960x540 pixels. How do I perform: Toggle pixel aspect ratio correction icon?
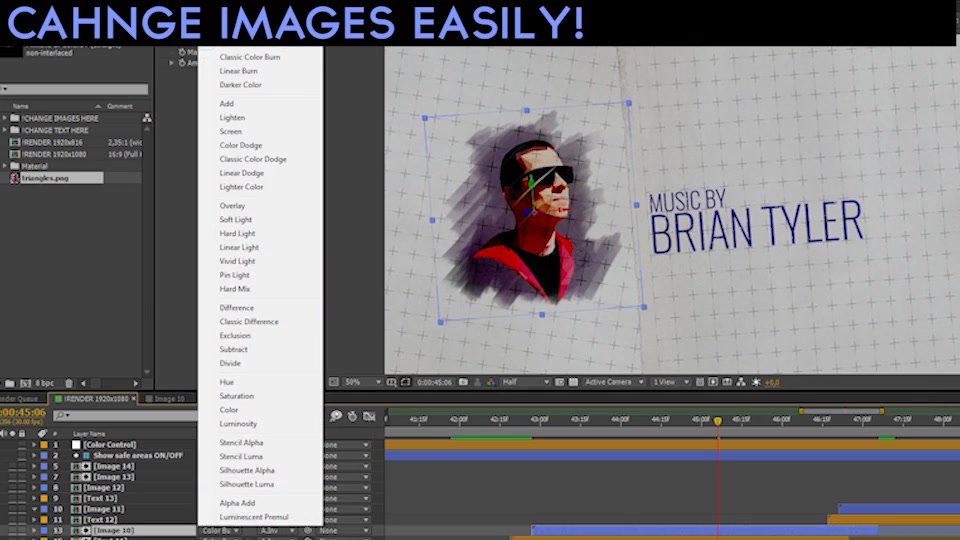[700, 382]
